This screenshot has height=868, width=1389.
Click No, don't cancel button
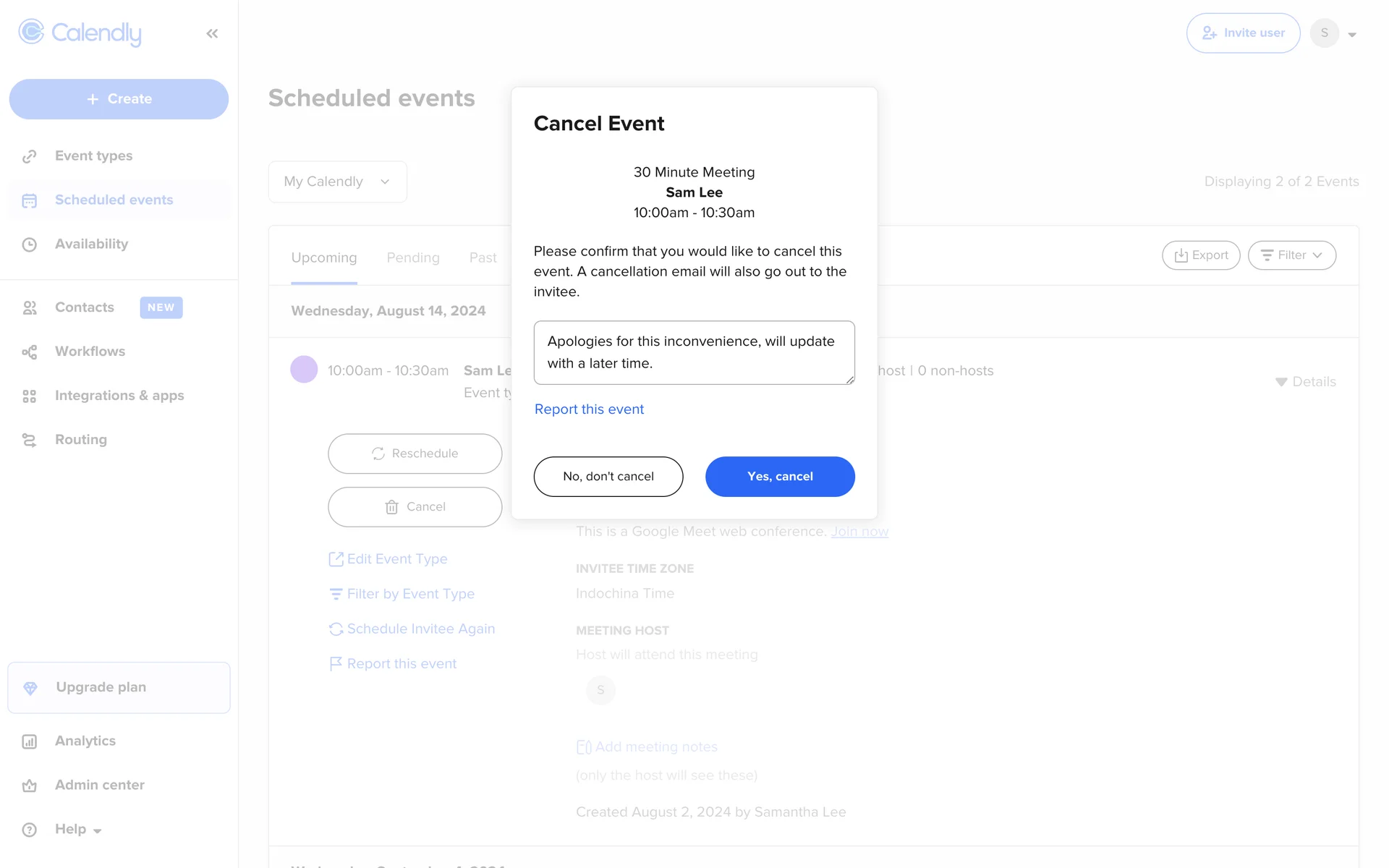tap(608, 477)
